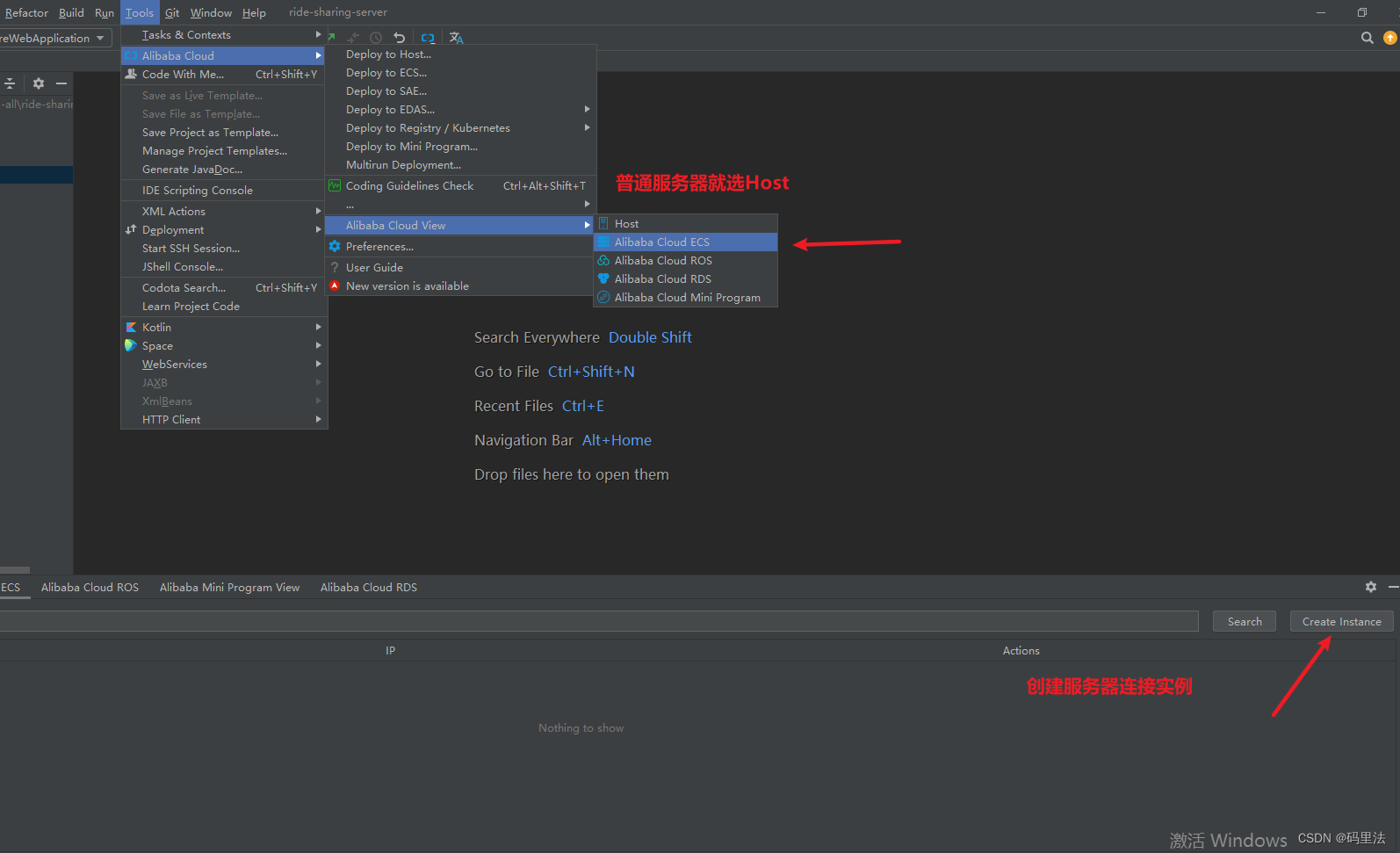1400x853 pixels.
Task: Open the run configuration dropdown
Action: (x=55, y=38)
